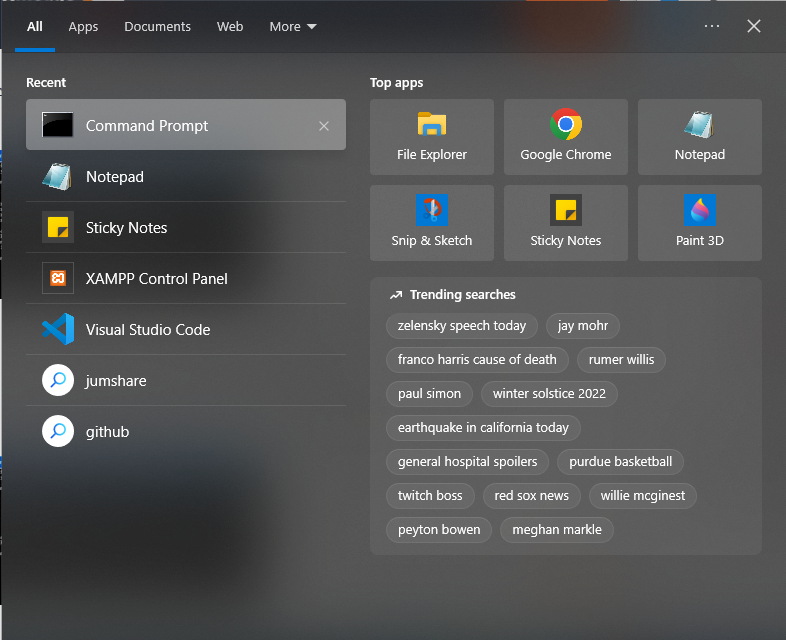The width and height of the screenshot is (786, 640).
Task: Launch Google Chrome from Top apps
Action: pos(565,137)
